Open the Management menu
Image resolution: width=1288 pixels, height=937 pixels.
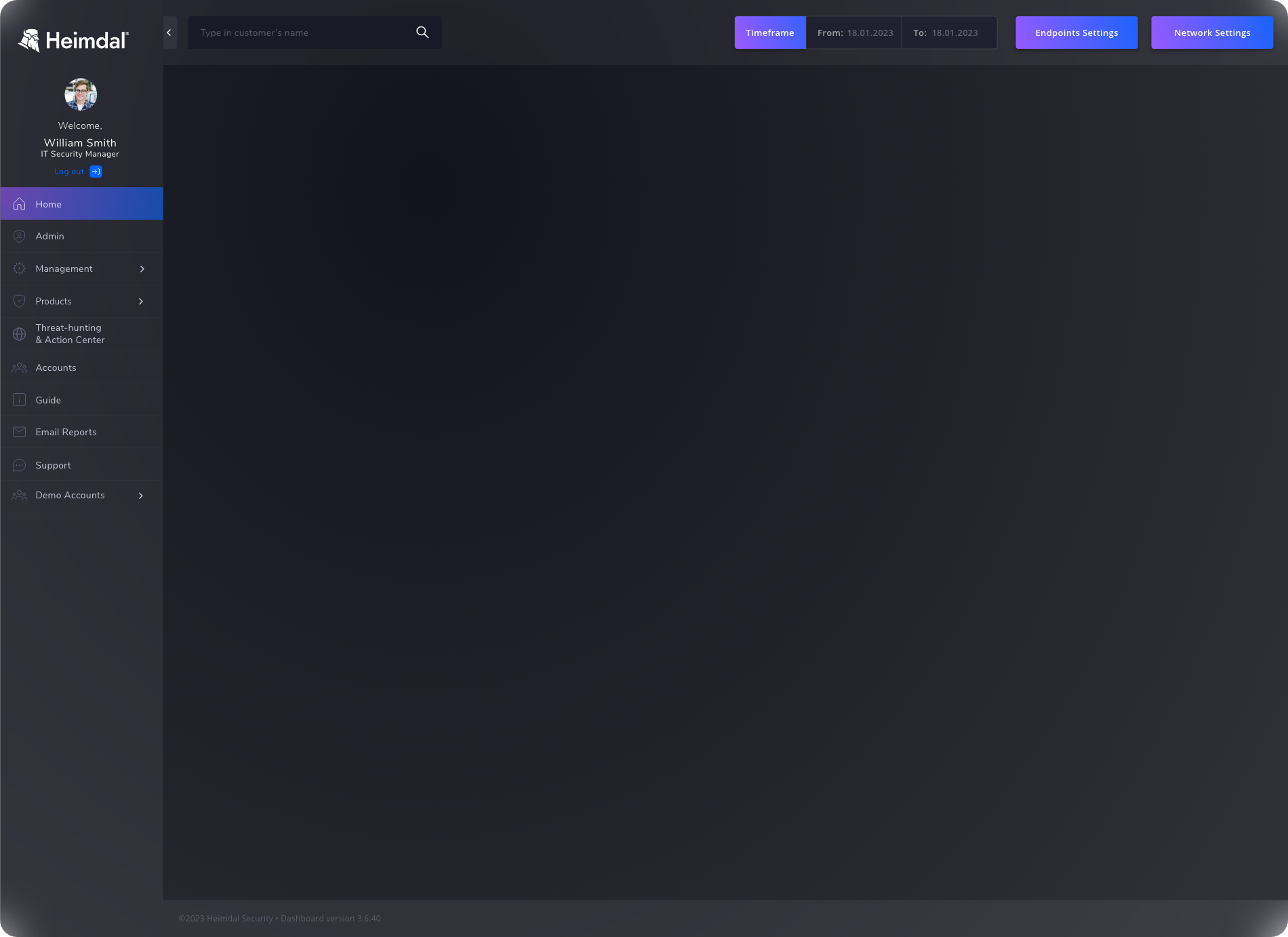(81, 268)
